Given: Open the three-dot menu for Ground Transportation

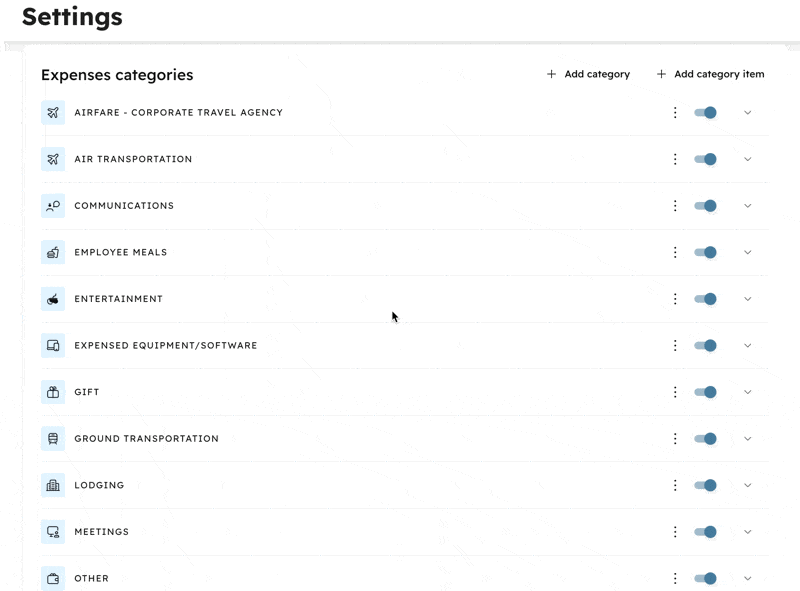Looking at the screenshot, I should (675, 439).
